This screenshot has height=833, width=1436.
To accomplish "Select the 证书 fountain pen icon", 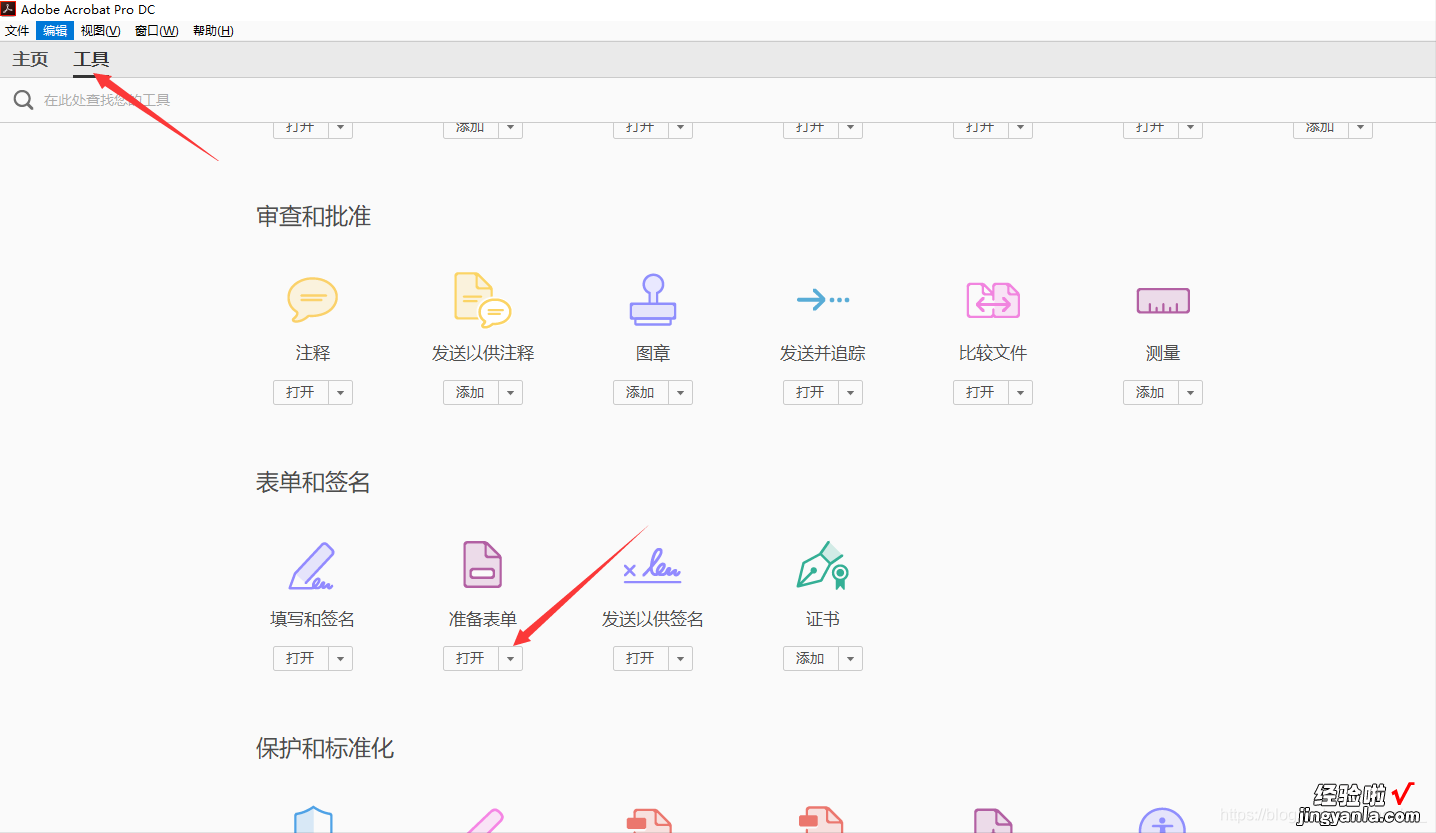I will (x=823, y=565).
